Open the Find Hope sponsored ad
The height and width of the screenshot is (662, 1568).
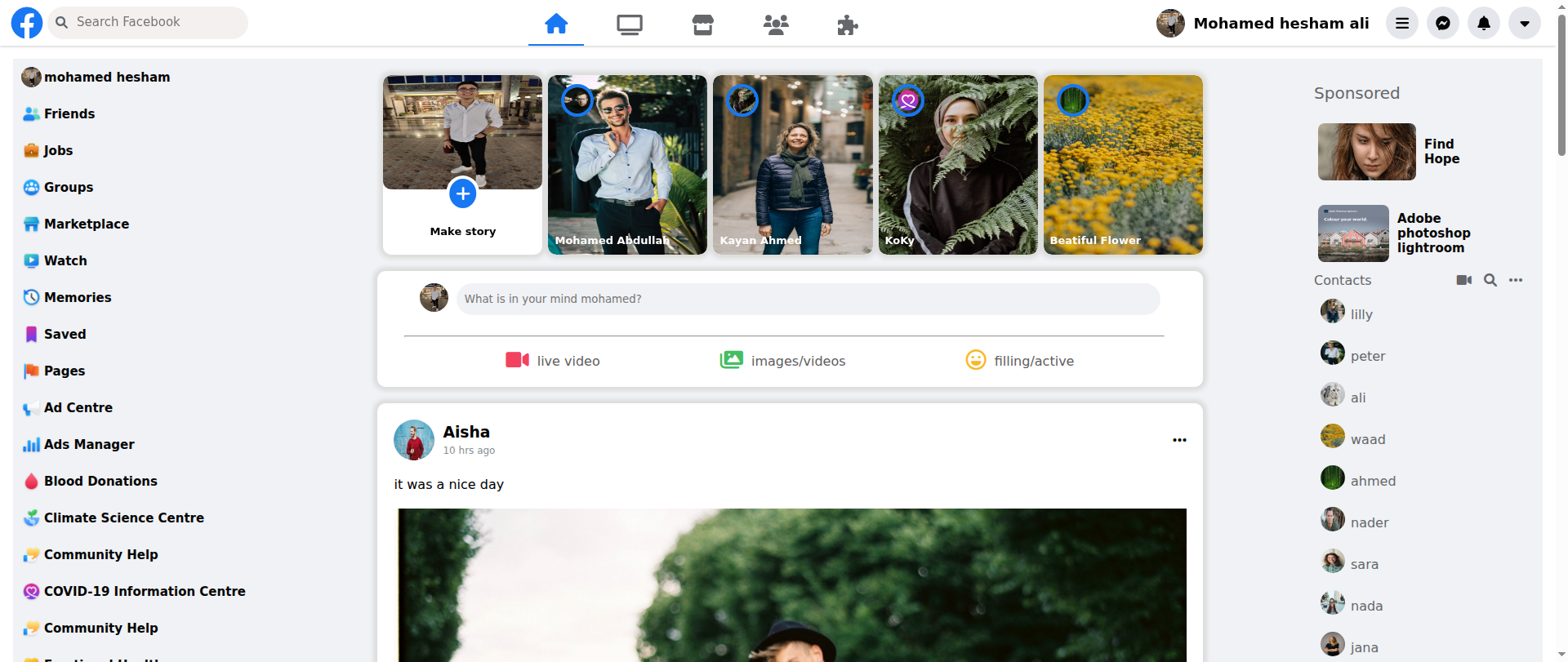point(1389,152)
